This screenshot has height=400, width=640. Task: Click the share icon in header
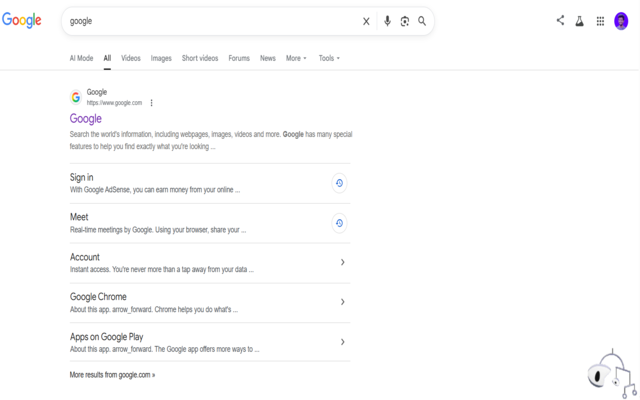click(x=560, y=20)
